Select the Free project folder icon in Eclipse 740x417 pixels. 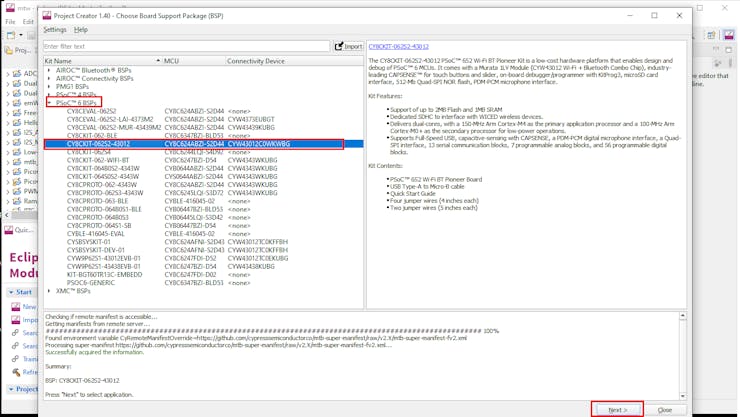pyautogui.click(x=17, y=113)
